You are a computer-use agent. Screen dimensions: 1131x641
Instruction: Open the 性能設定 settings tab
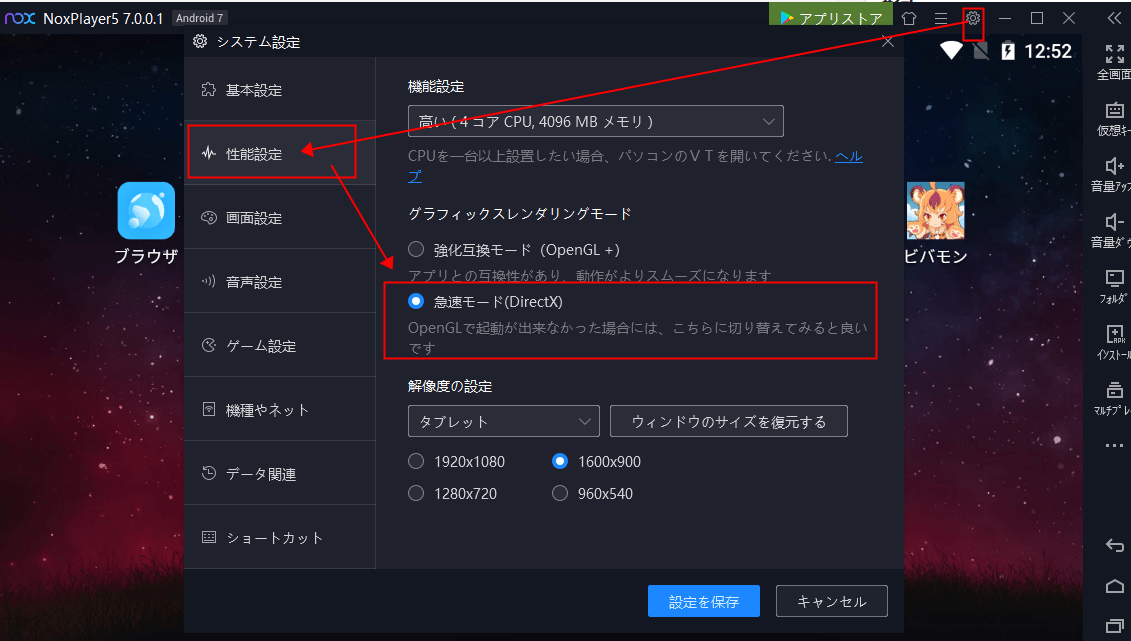tap(280, 153)
